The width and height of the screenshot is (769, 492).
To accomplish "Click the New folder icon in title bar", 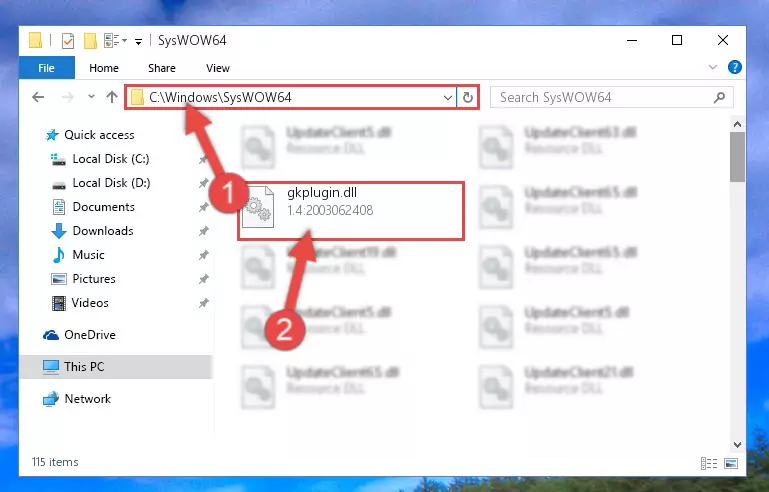I will click(x=90, y=41).
